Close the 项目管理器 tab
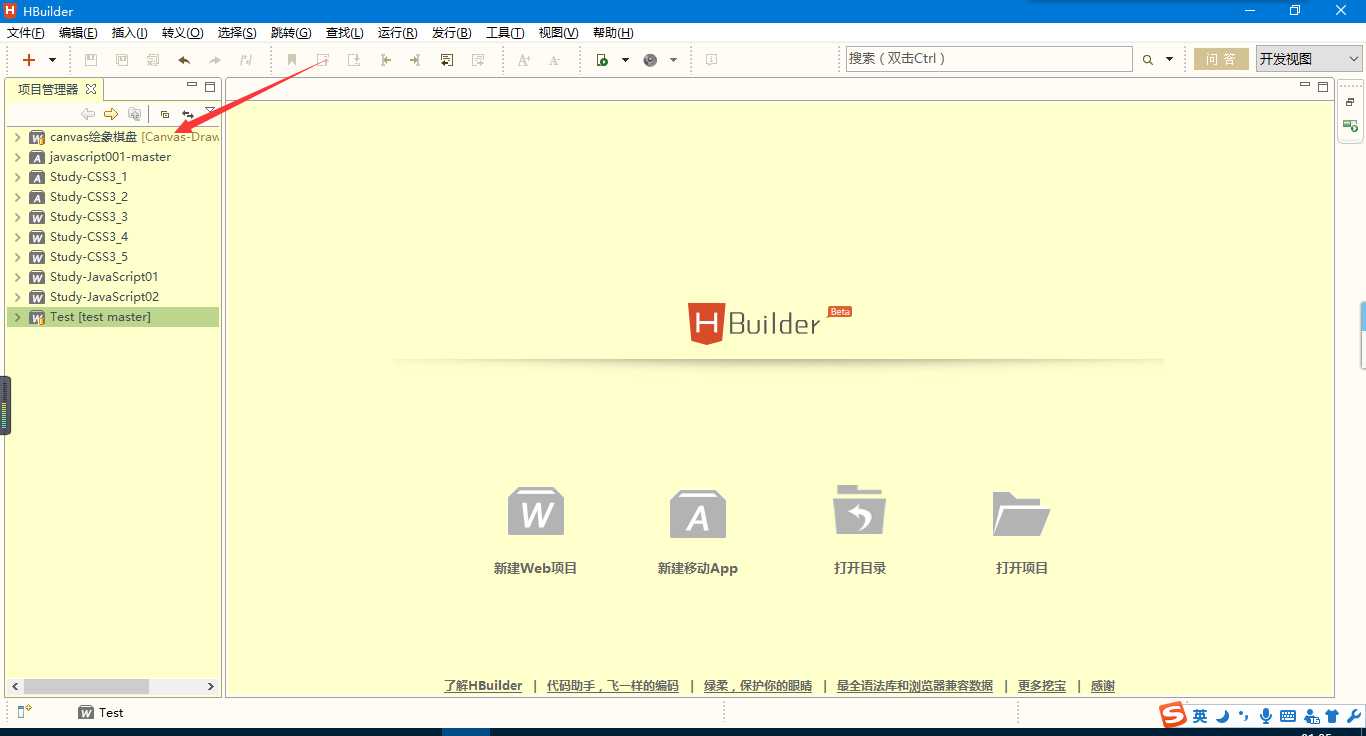The height and width of the screenshot is (736, 1366). [90, 89]
